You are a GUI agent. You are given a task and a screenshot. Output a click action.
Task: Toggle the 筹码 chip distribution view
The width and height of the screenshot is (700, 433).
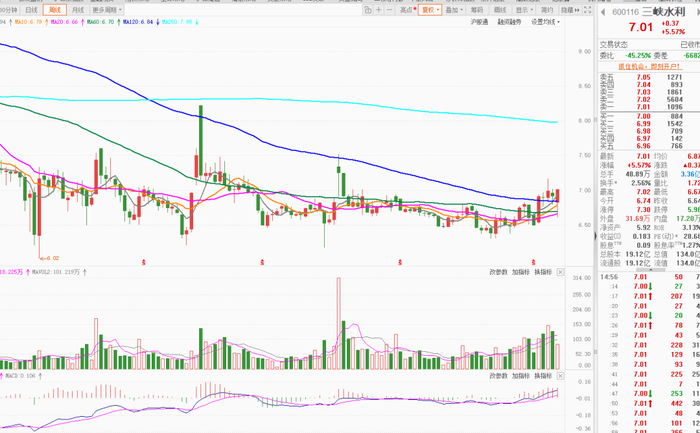477,10
